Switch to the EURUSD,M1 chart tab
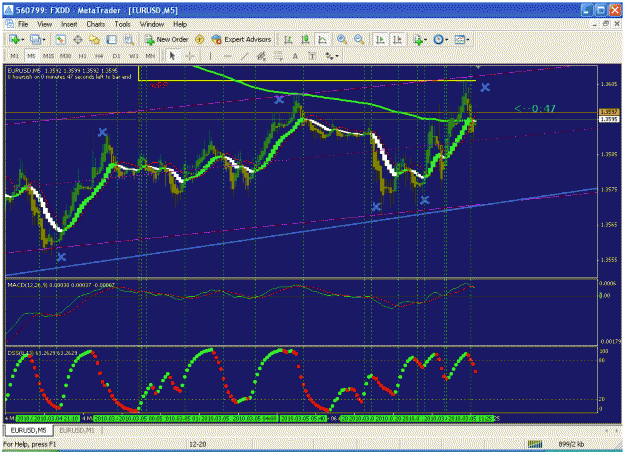 [x=77, y=430]
